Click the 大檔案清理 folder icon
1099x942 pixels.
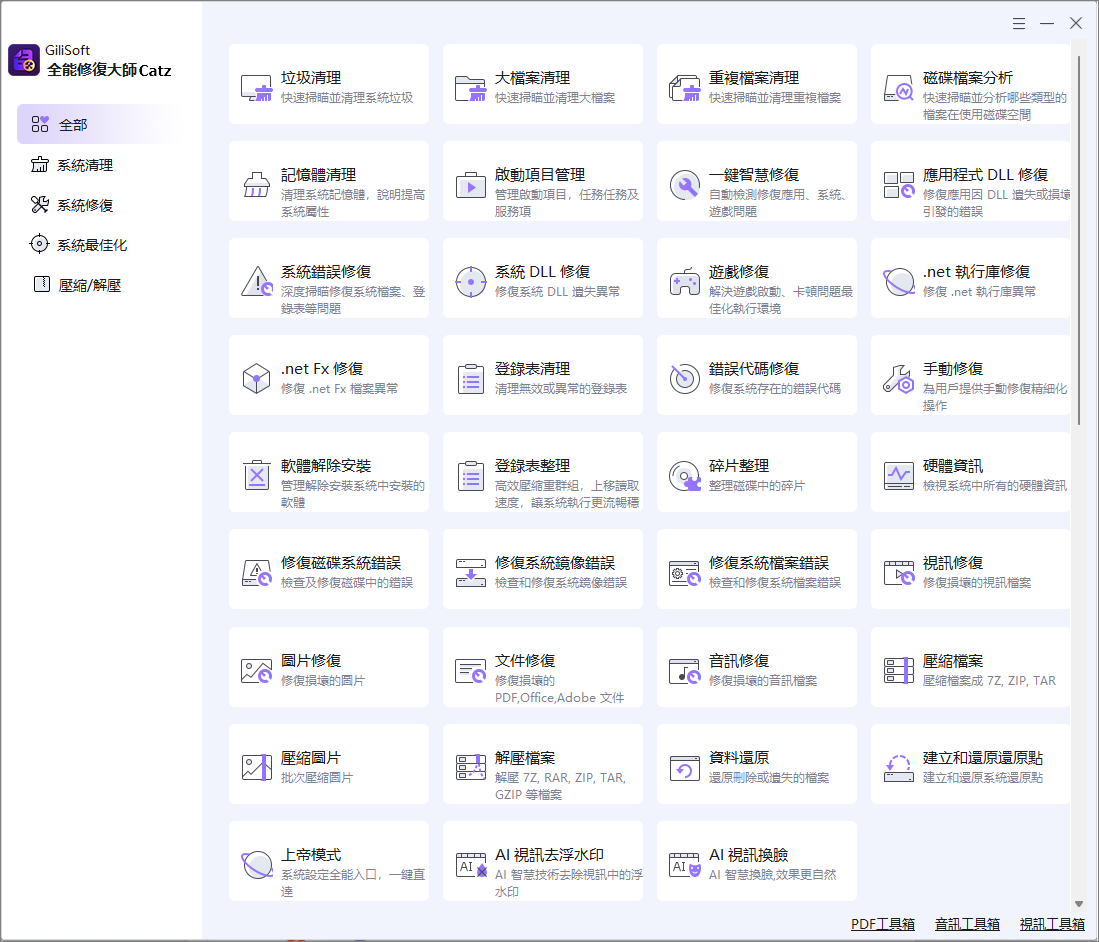[470, 88]
